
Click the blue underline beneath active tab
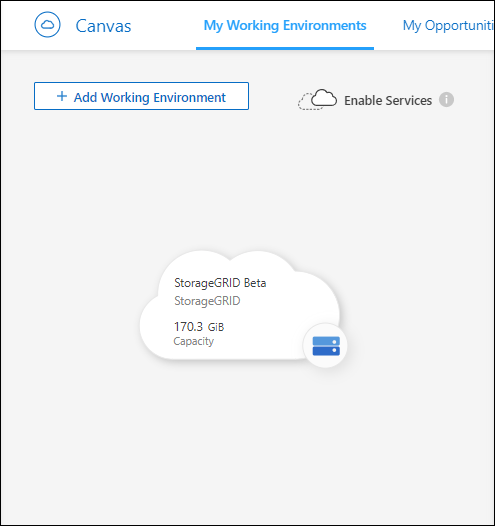pyautogui.click(x=285, y=49)
